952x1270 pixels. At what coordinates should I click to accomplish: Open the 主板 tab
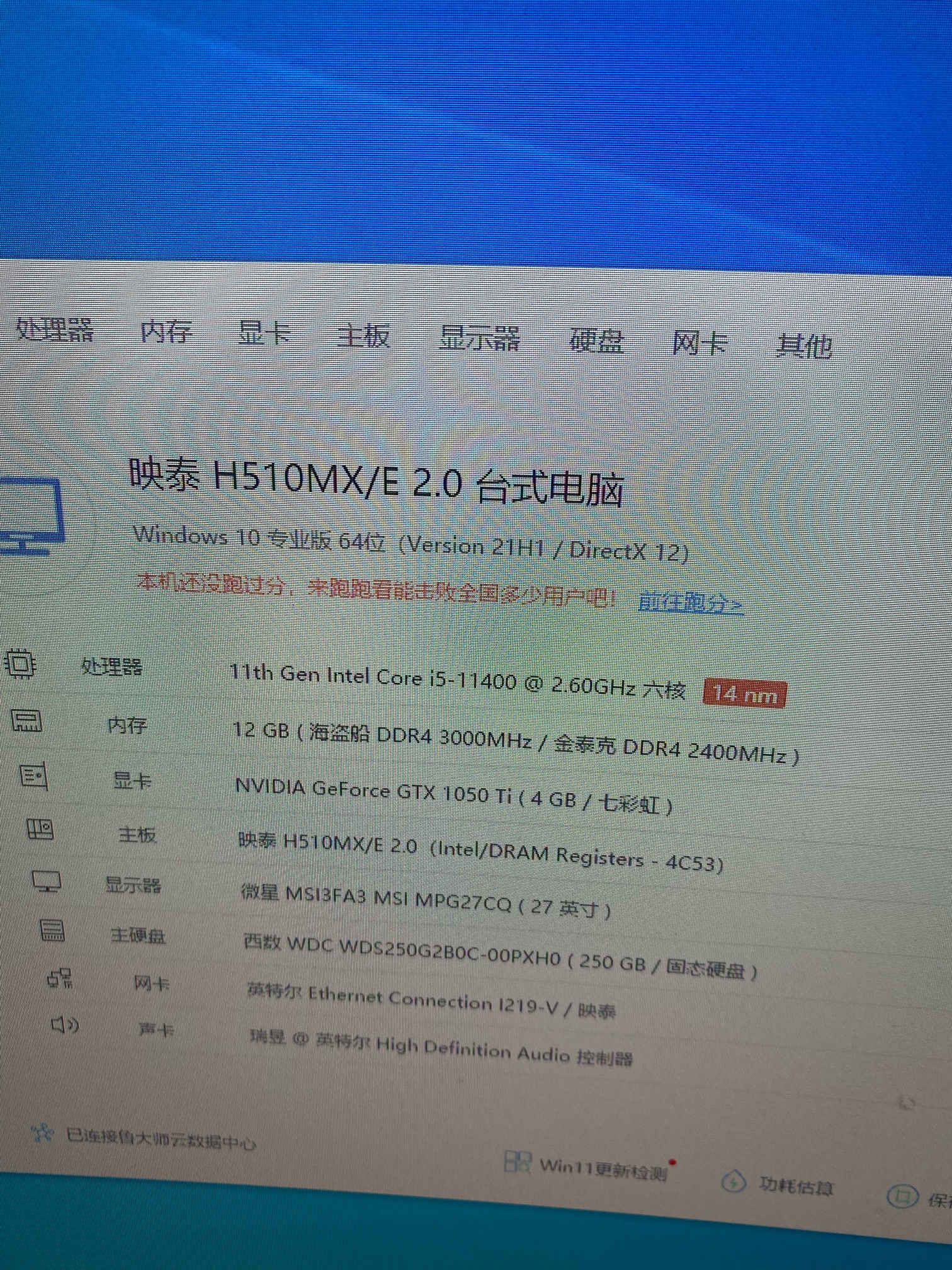(x=364, y=335)
